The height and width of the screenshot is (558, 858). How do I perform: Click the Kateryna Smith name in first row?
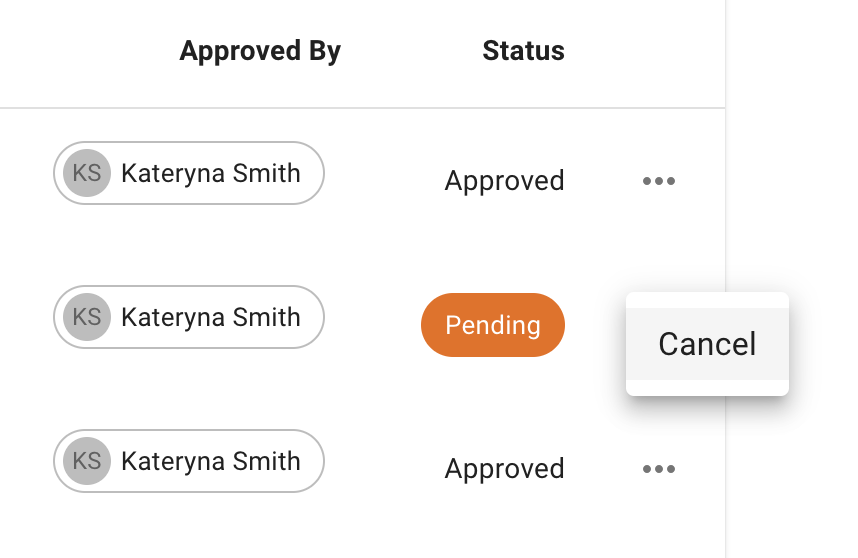[x=210, y=173]
